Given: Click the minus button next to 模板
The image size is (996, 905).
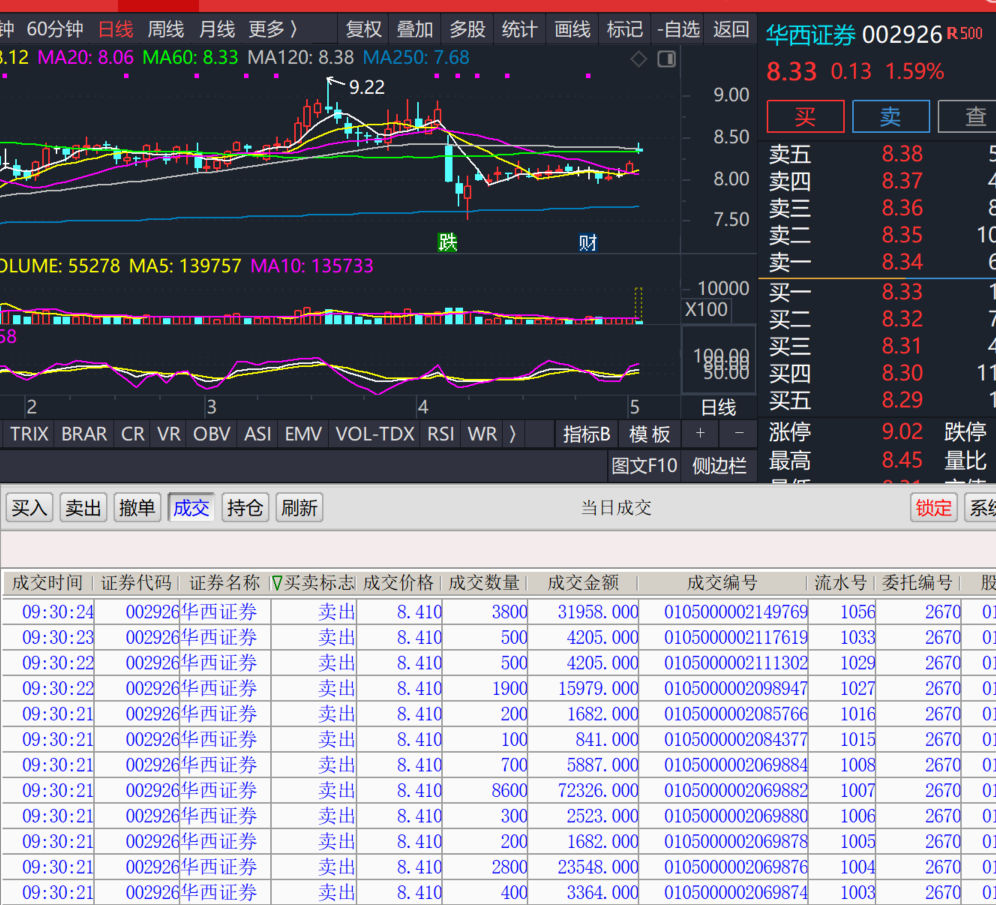Looking at the screenshot, I should (739, 433).
